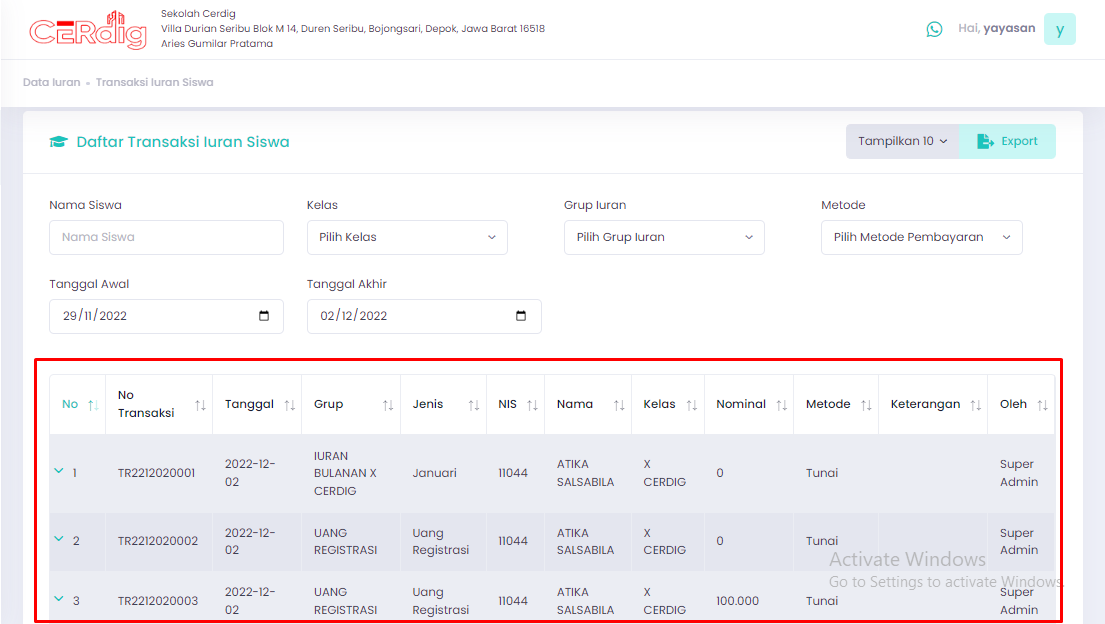The height and width of the screenshot is (624, 1105).
Task: Sort by Grup column arrows
Action: (388, 405)
